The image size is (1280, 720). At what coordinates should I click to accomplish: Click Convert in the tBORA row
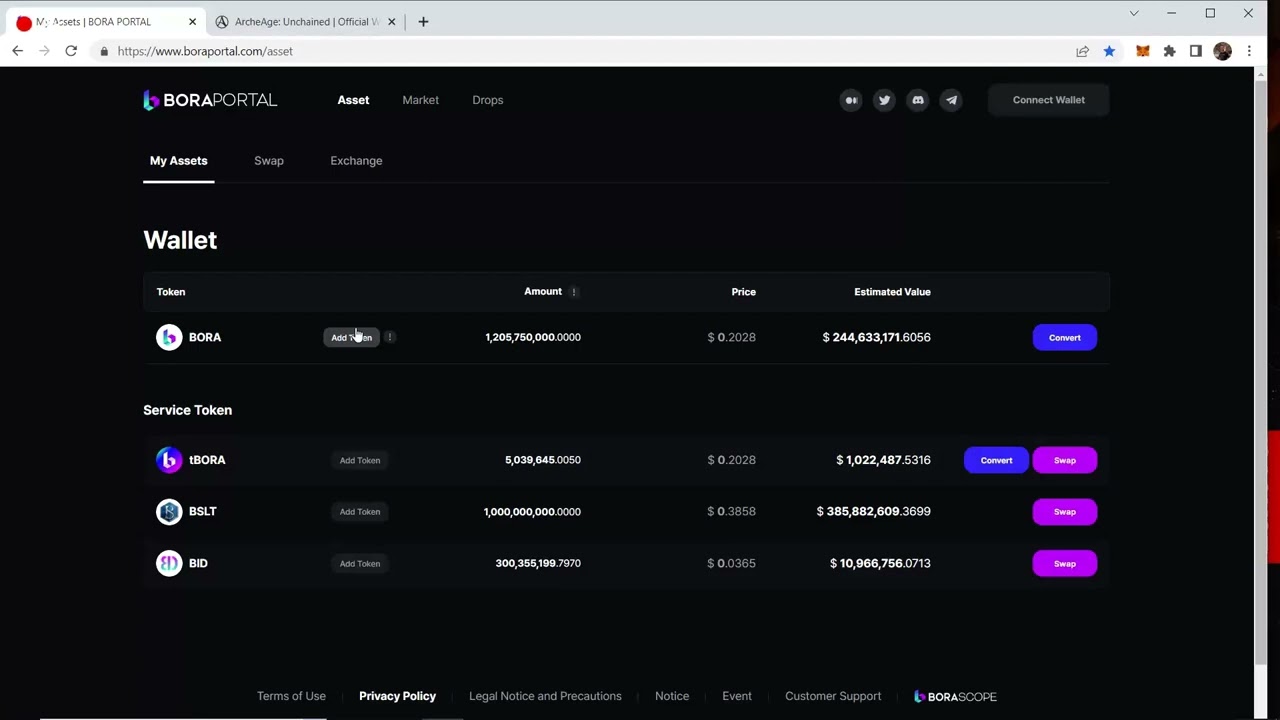coord(996,460)
